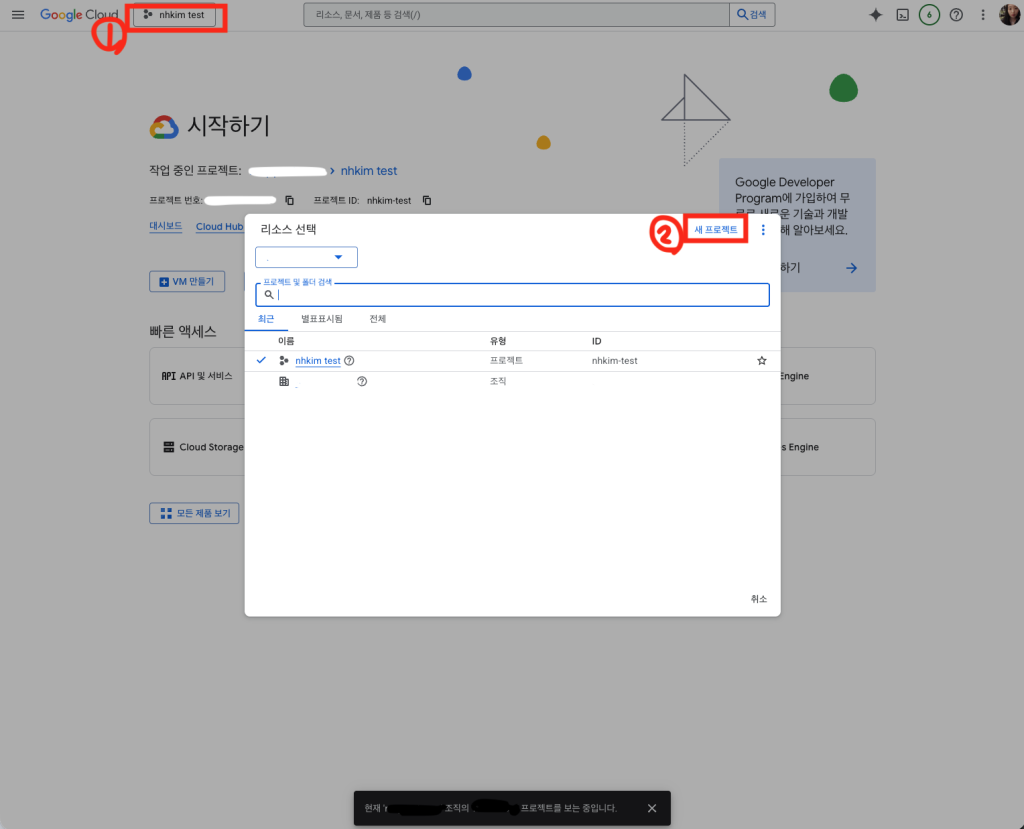Click the user profile avatar
This screenshot has height=829, width=1024.
coord(1009,15)
